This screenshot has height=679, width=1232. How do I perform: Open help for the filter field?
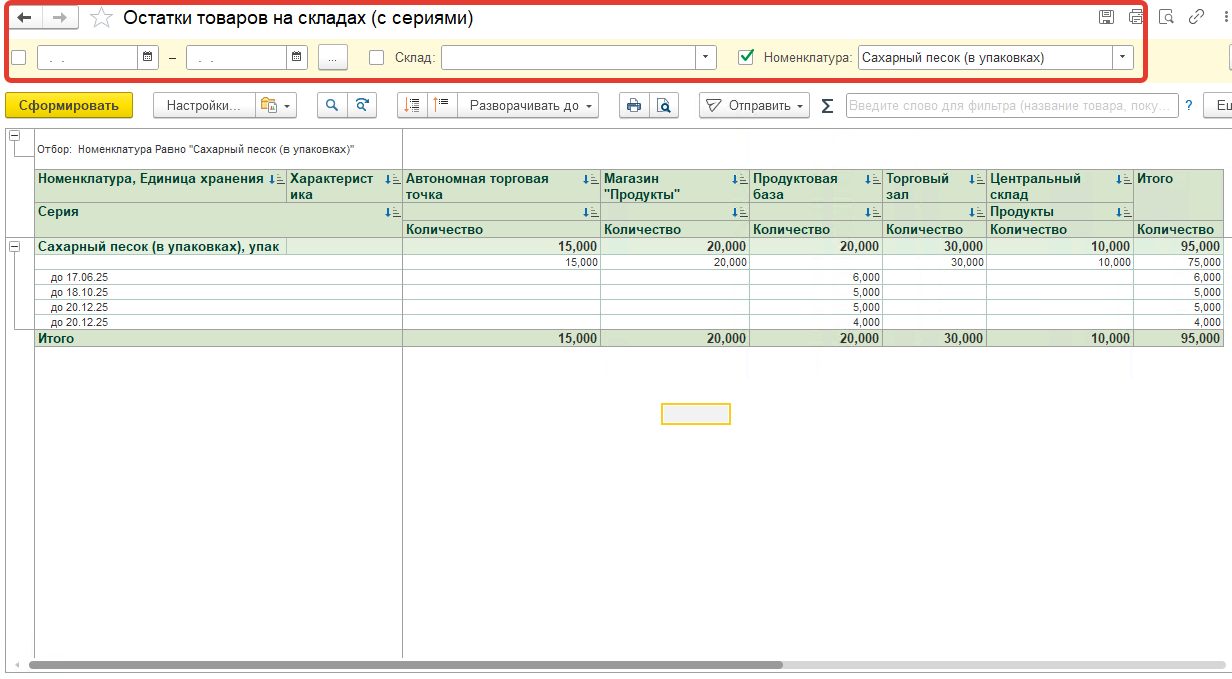1189,105
